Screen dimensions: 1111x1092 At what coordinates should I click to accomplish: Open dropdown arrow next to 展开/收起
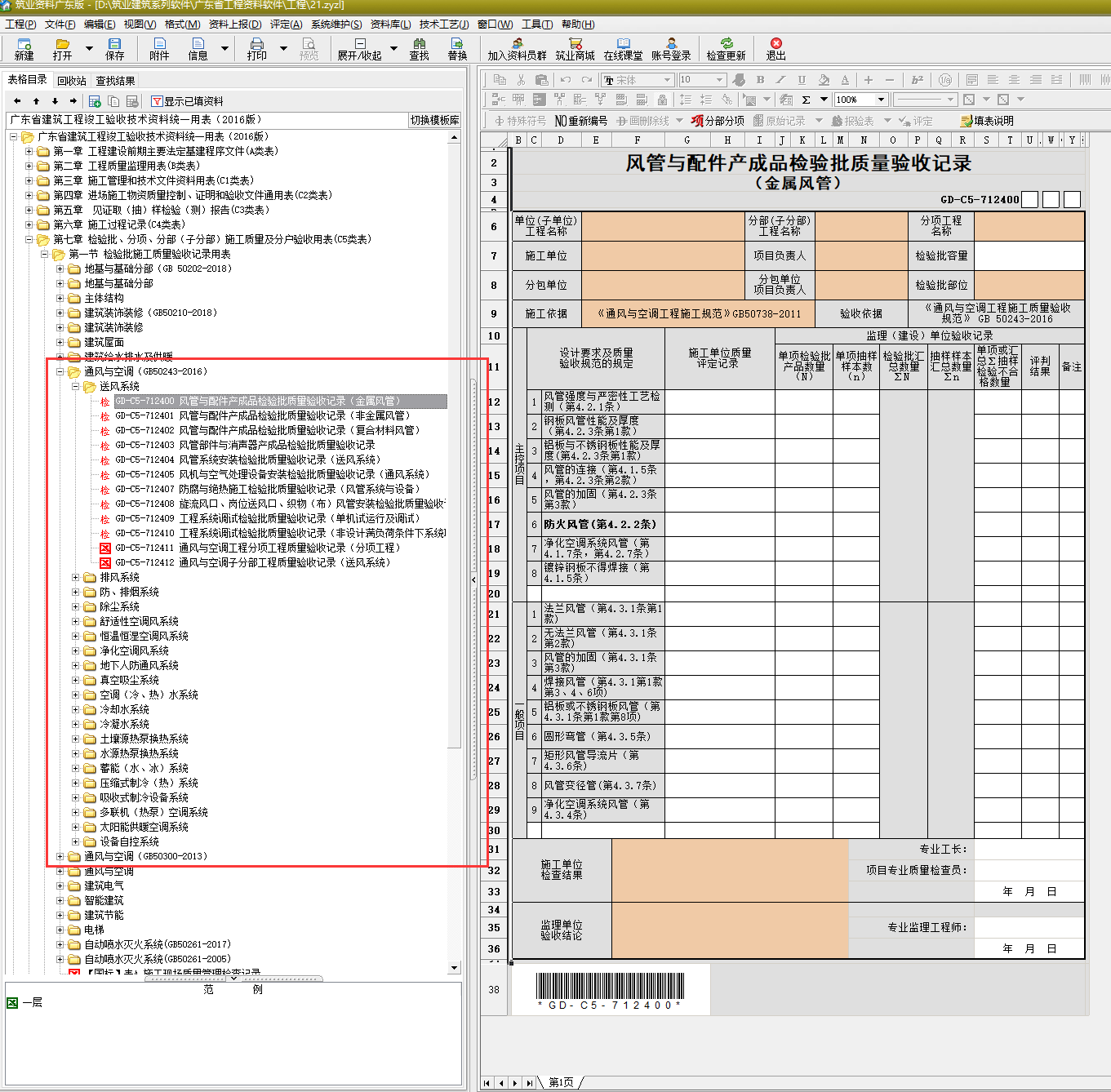393,49
